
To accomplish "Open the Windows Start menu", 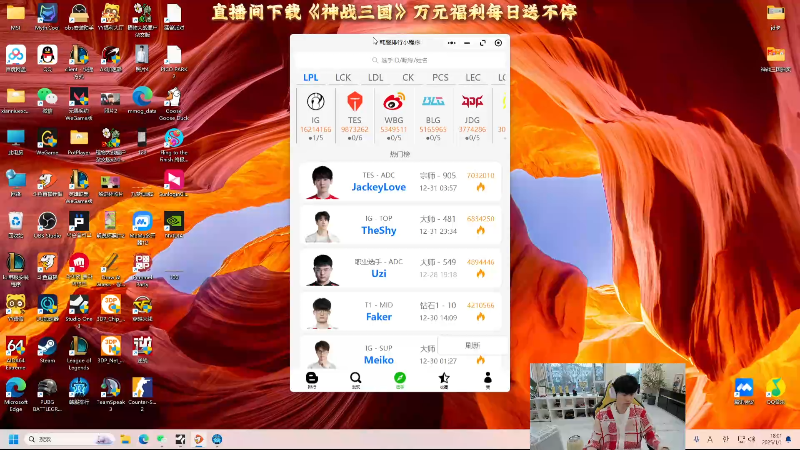I will 13,439.
